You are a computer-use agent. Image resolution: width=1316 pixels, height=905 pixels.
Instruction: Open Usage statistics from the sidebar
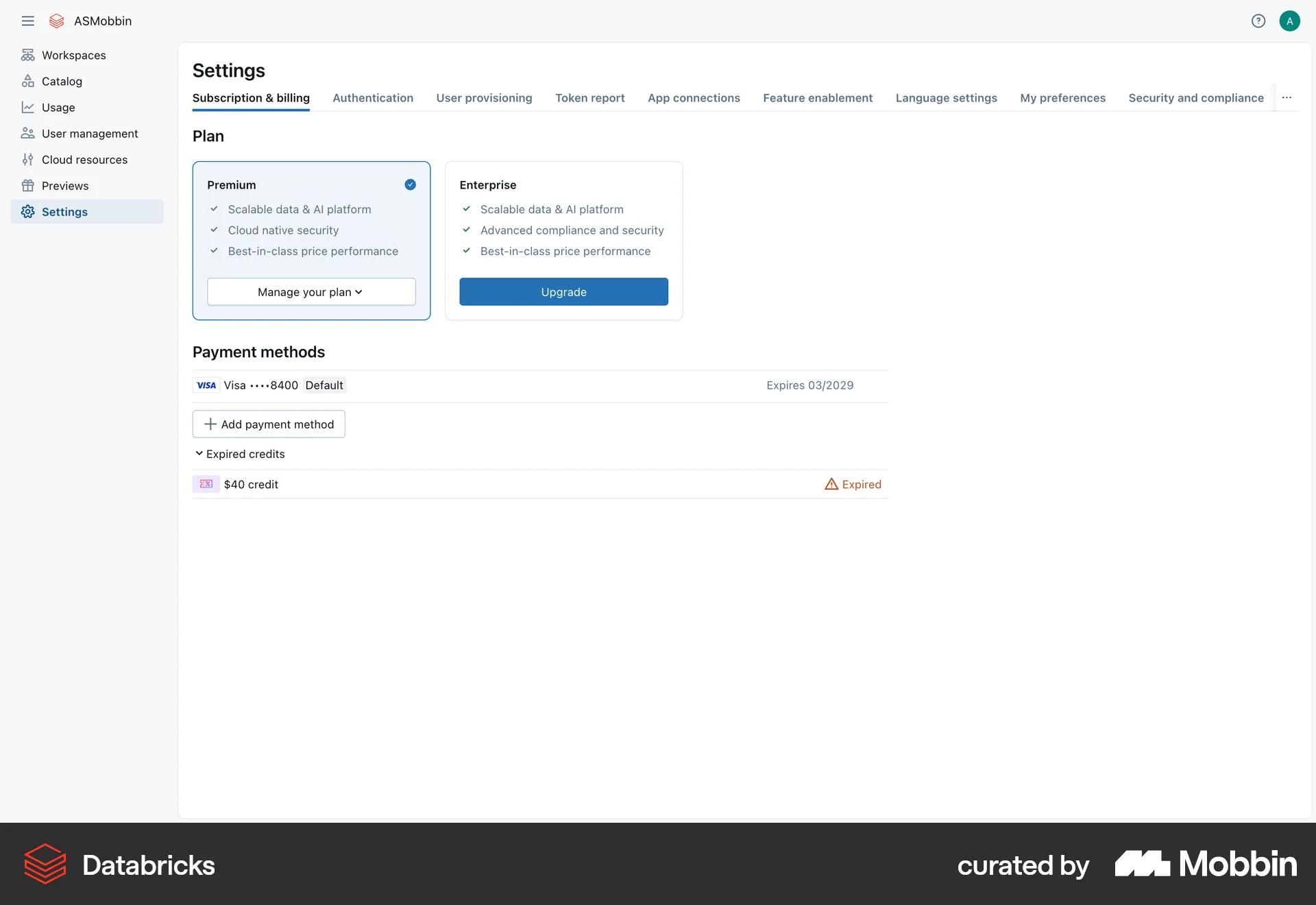click(x=58, y=107)
